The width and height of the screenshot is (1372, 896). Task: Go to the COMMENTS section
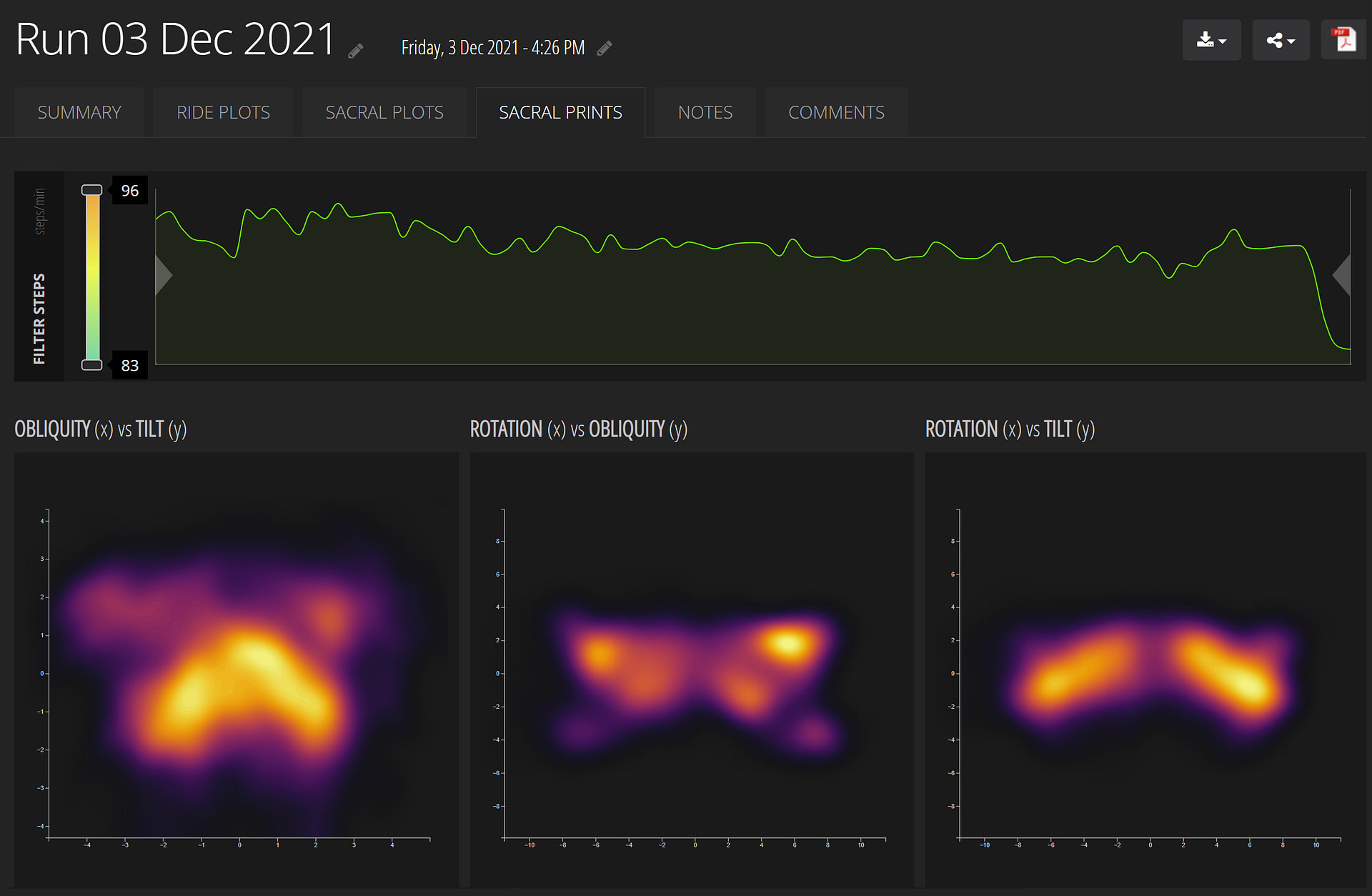[835, 112]
